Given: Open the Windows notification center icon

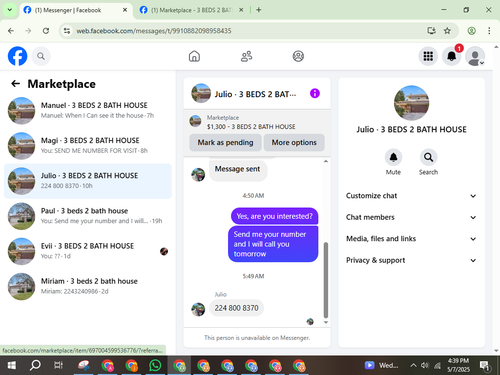Looking at the screenshot, I should click(484, 366).
